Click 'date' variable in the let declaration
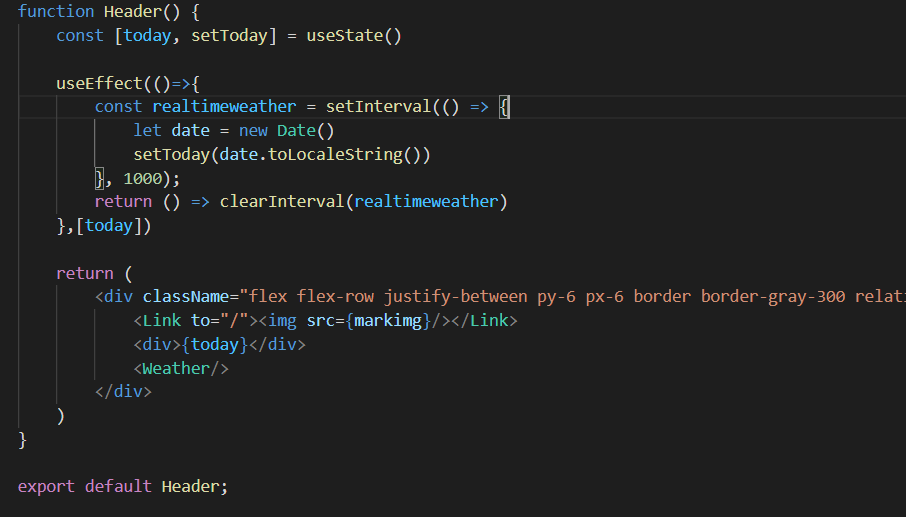This screenshot has width=906, height=517. (191, 131)
